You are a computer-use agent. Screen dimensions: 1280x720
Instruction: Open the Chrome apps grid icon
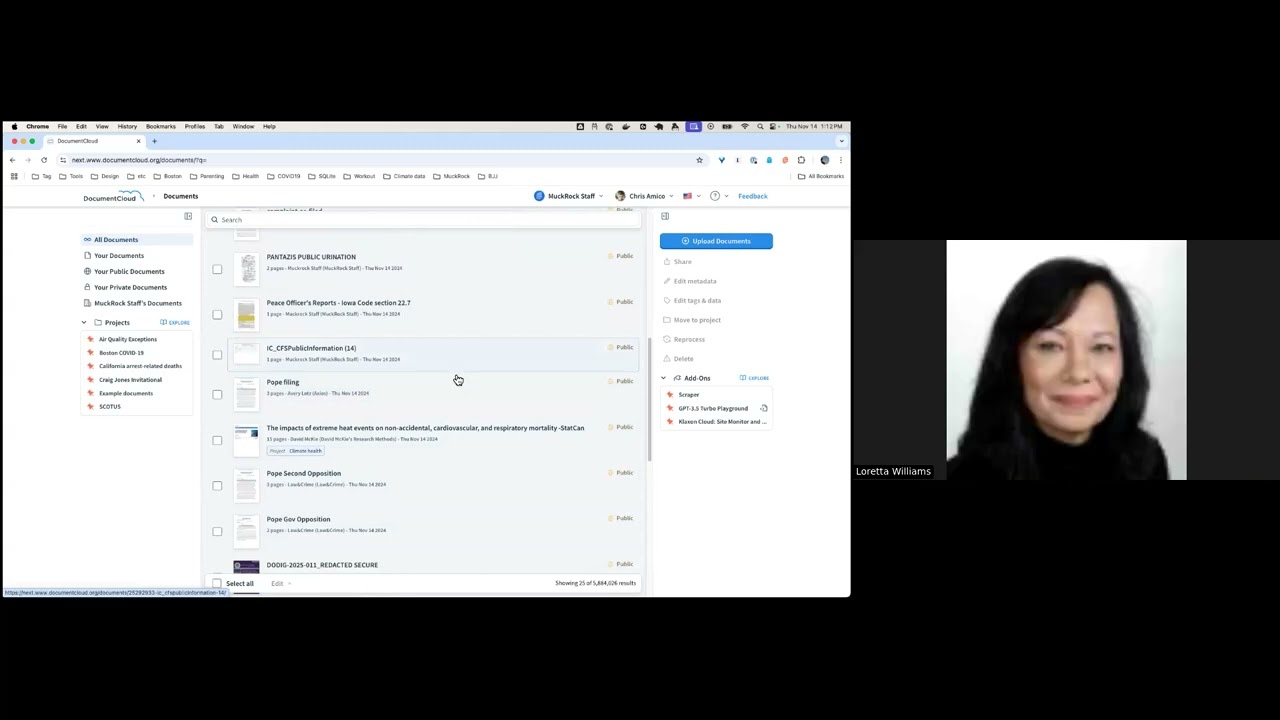coord(14,176)
